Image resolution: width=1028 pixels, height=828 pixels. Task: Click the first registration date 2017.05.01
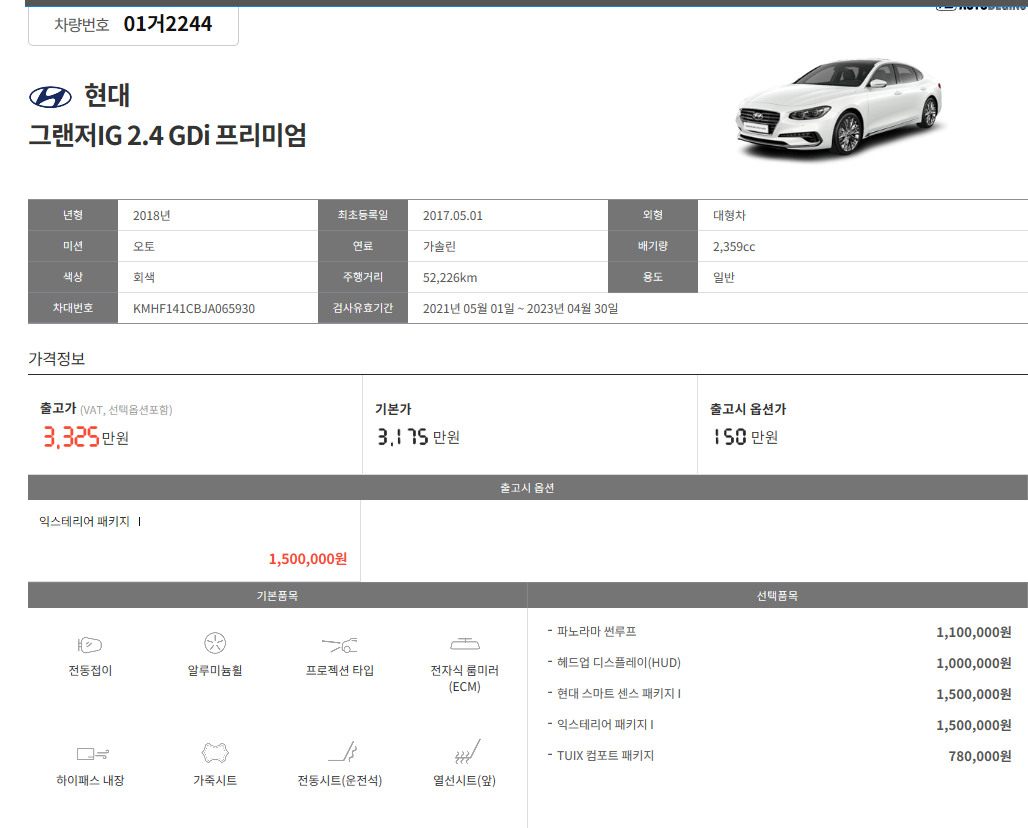point(452,216)
